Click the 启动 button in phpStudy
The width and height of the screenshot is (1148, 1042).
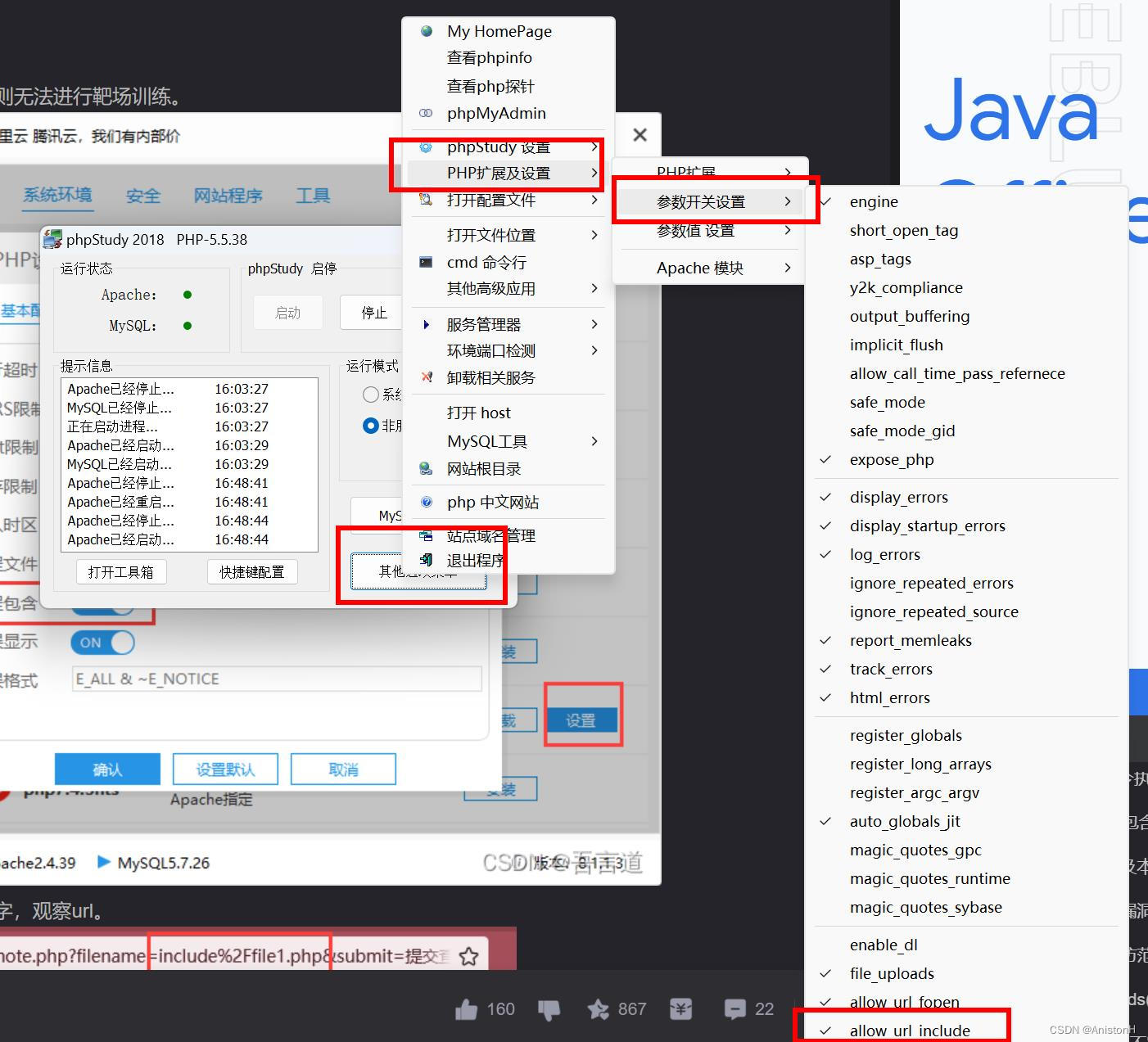287,313
